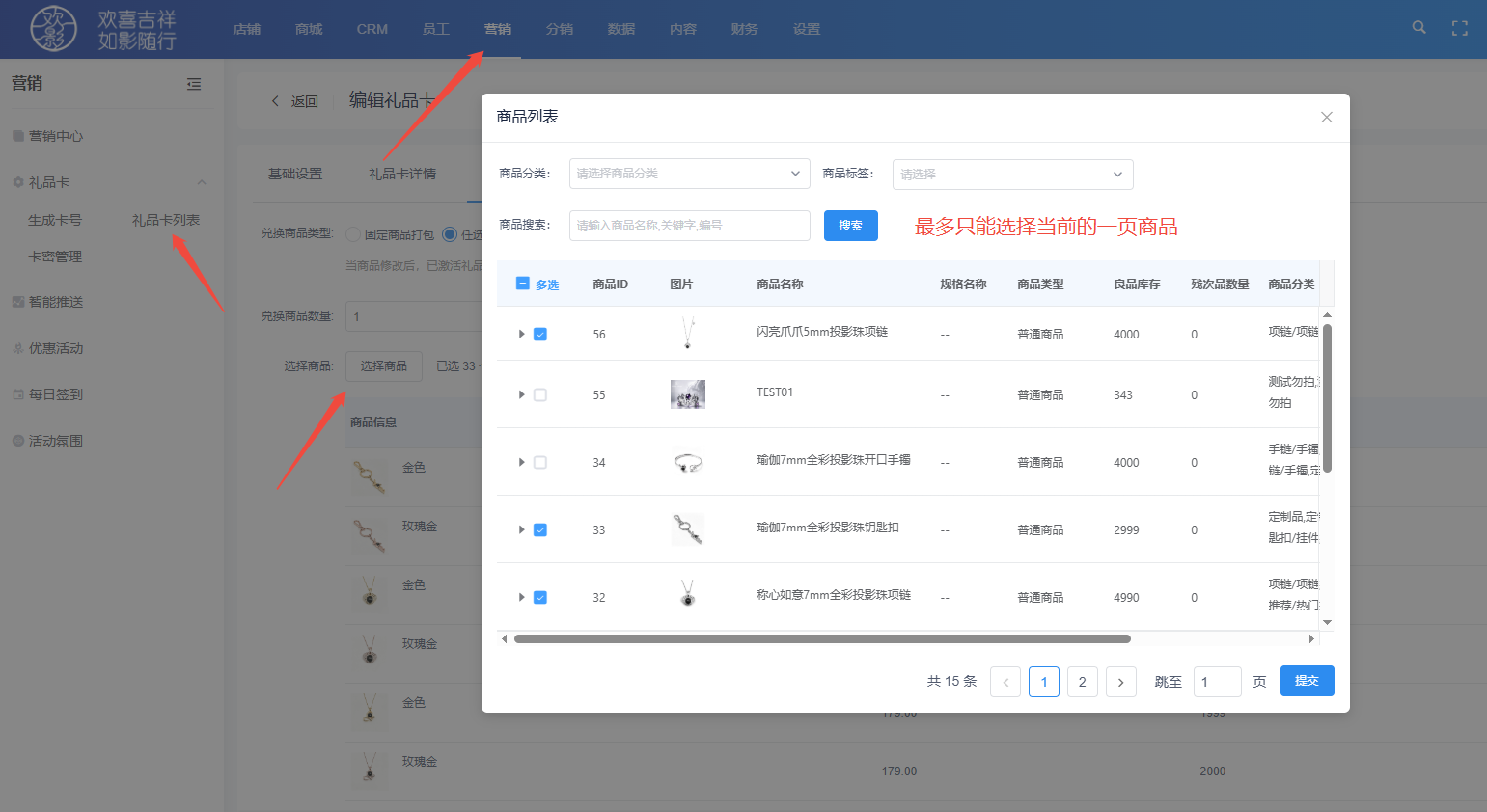This screenshot has width=1487, height=812.
Task: Open 优惠活动 sidebar item
Action: click(56, 348)
